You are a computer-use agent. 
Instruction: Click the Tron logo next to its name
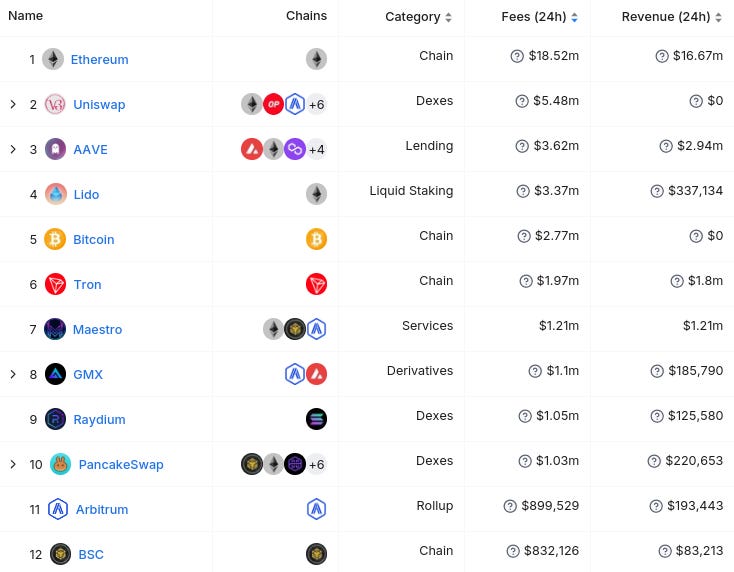pyautogui.click(x=56, y=284)
